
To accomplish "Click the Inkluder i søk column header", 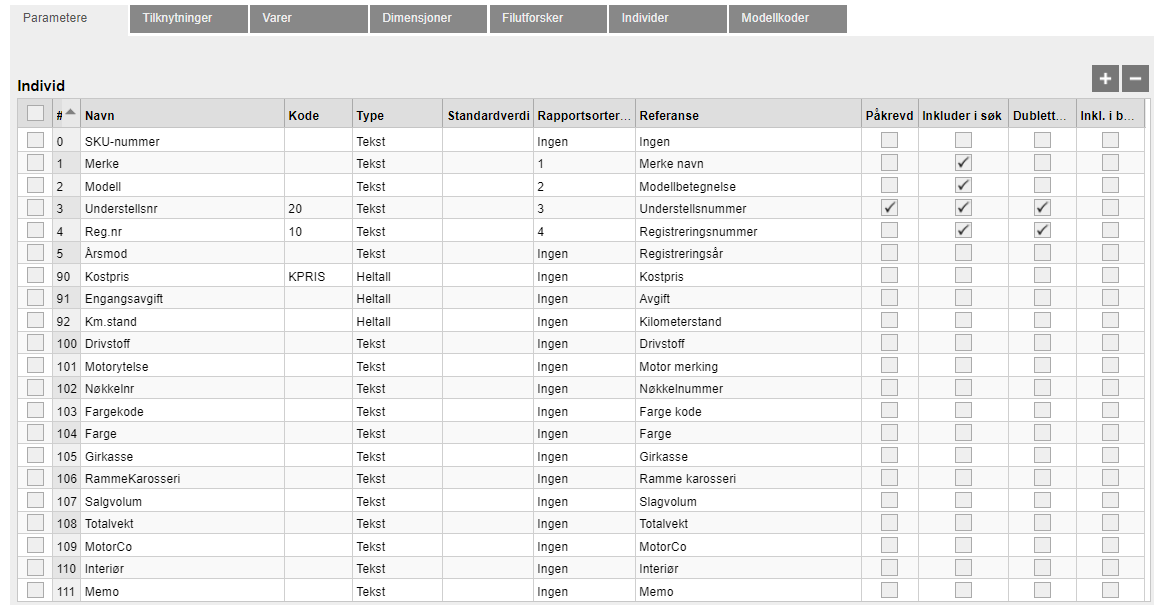I will tap(963, 115).
